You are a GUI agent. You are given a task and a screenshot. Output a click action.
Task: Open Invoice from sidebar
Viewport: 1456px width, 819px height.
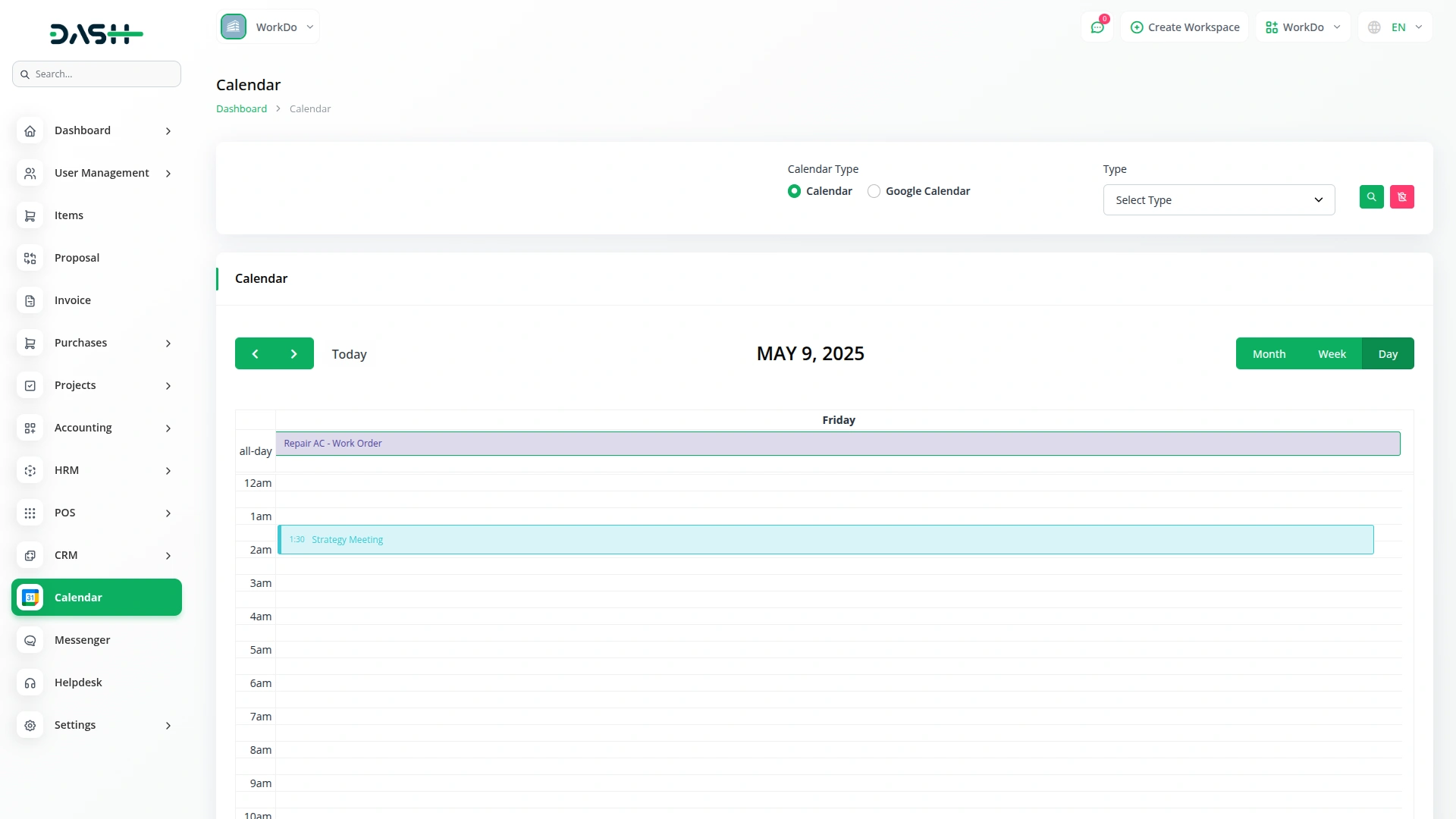tap(73, 300)
